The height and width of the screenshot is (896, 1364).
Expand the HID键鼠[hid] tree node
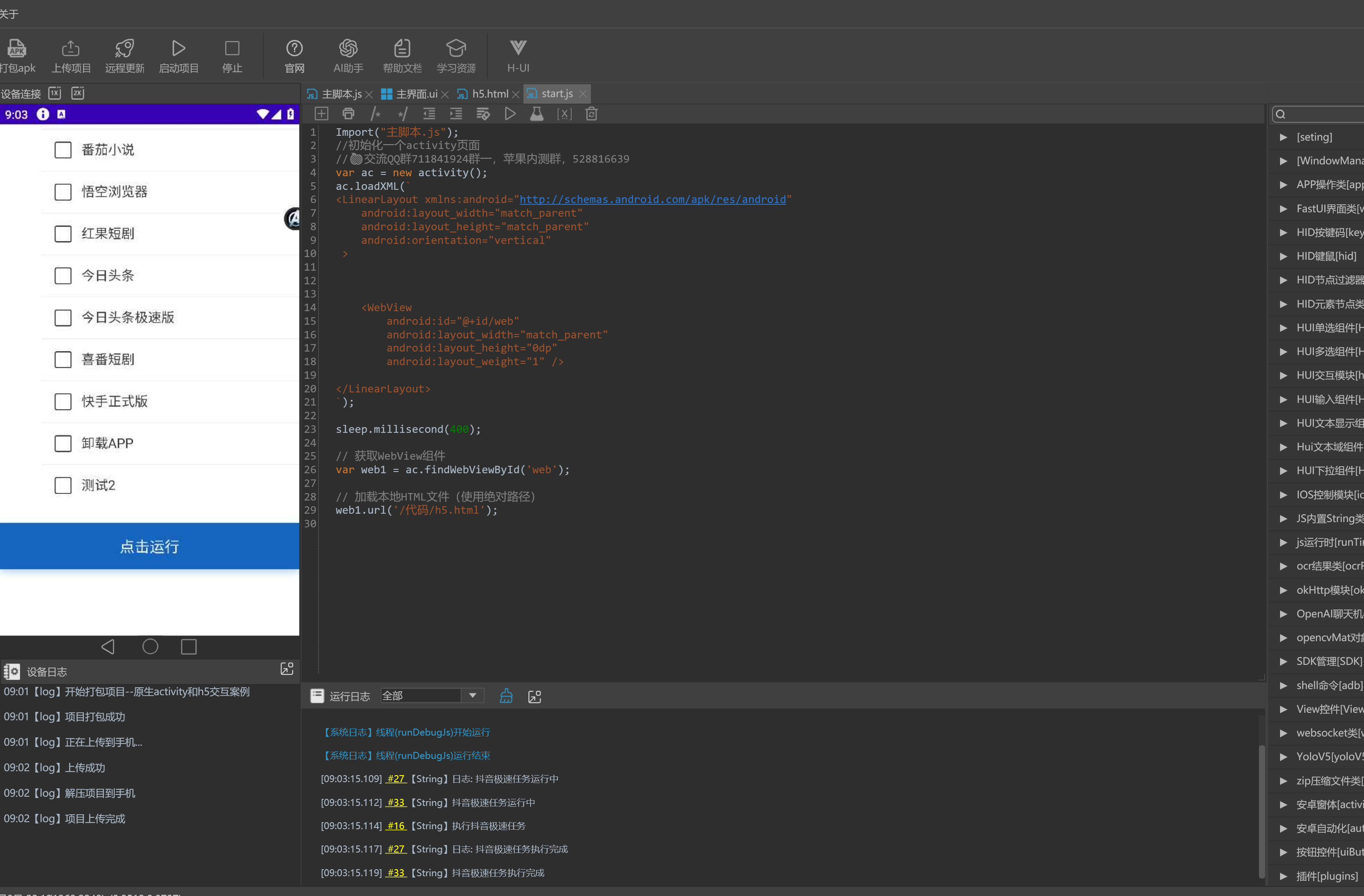(1283, 256)
